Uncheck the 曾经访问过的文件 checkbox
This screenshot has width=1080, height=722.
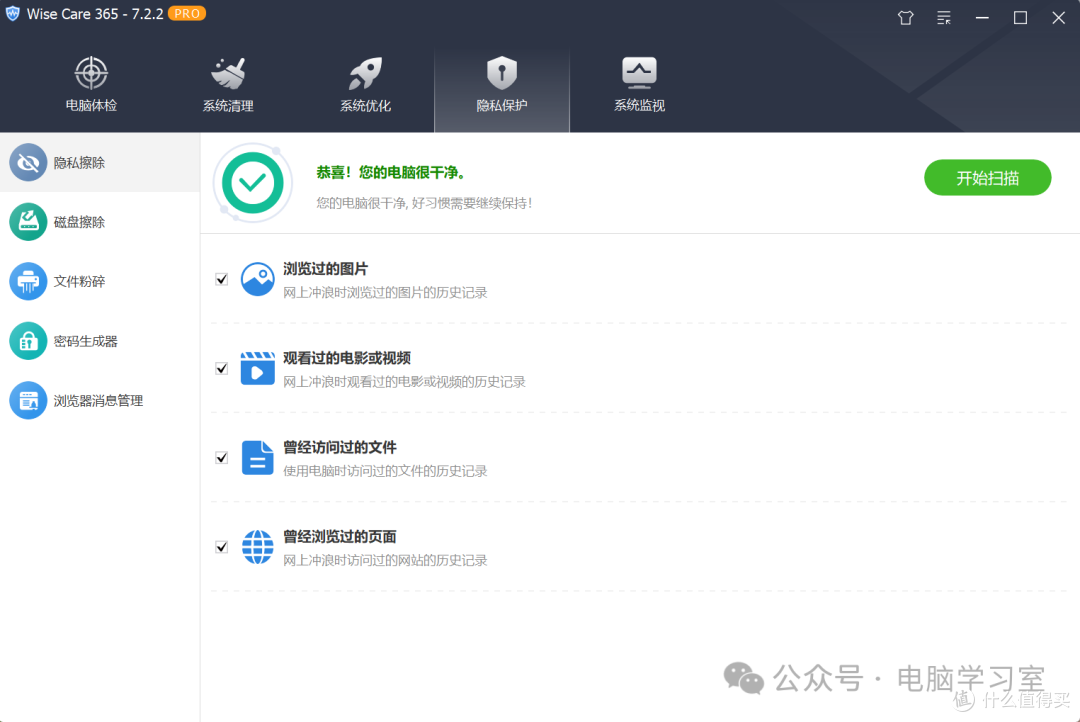click(222, 457)
